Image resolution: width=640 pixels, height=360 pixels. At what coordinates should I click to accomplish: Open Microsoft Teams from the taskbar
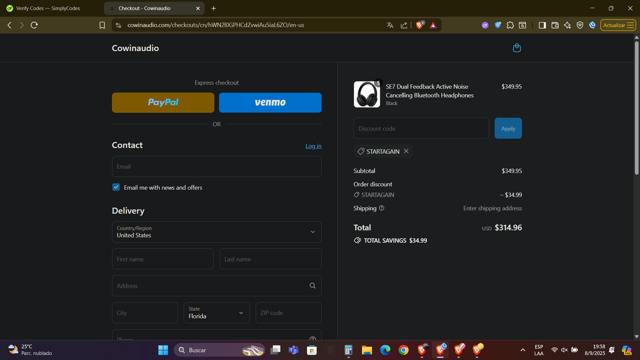293,350
